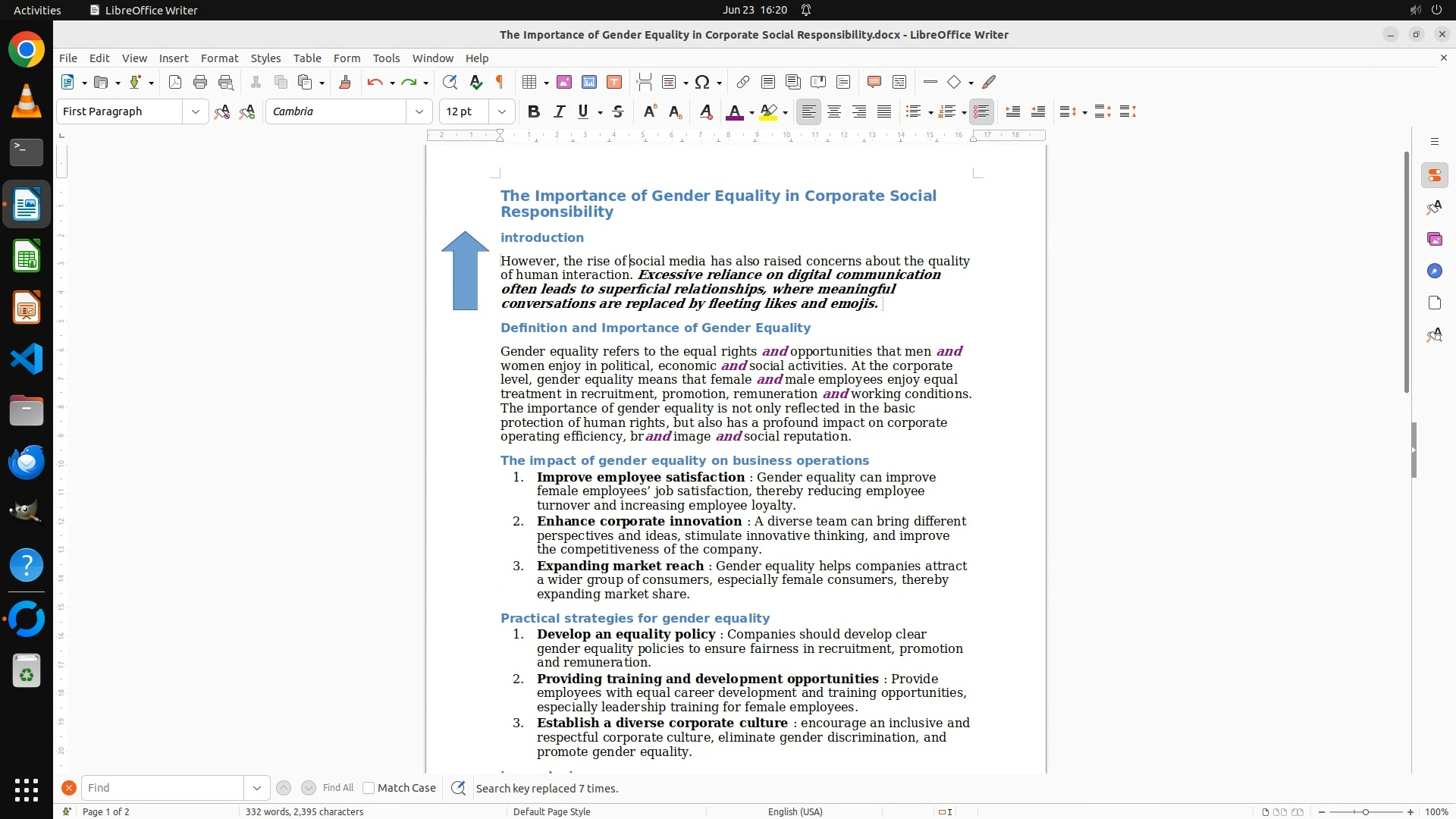The image size is (1456, 819).
Task: Expand the paragraph style dropdown
Action: [x=196, y=111]
